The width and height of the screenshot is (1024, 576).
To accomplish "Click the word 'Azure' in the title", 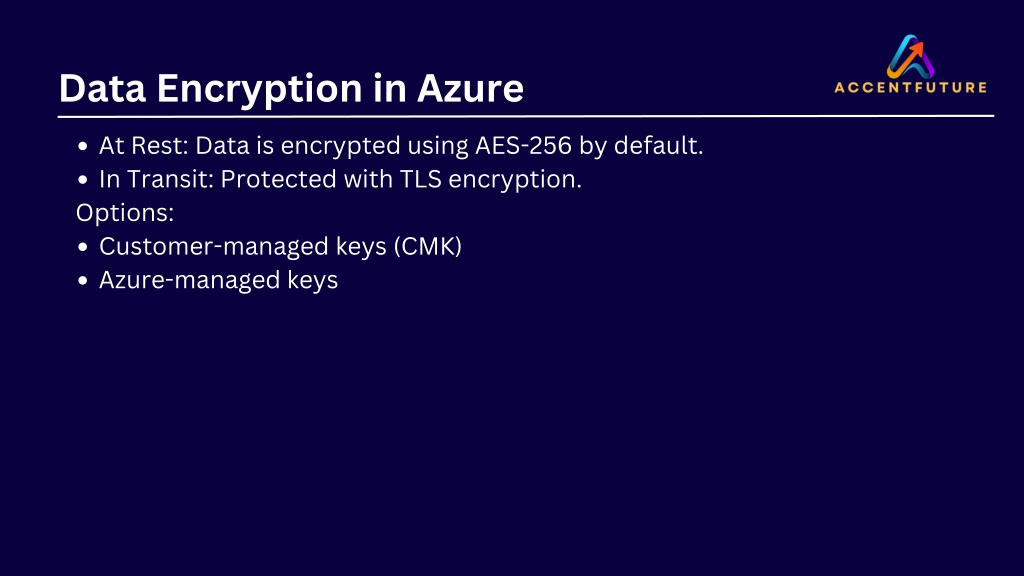I will tap(470, 88).
